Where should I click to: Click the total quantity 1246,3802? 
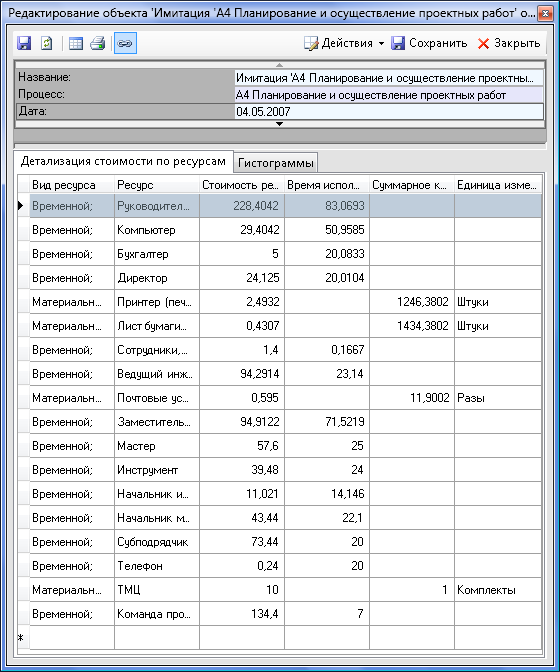[x=412, y=302]
